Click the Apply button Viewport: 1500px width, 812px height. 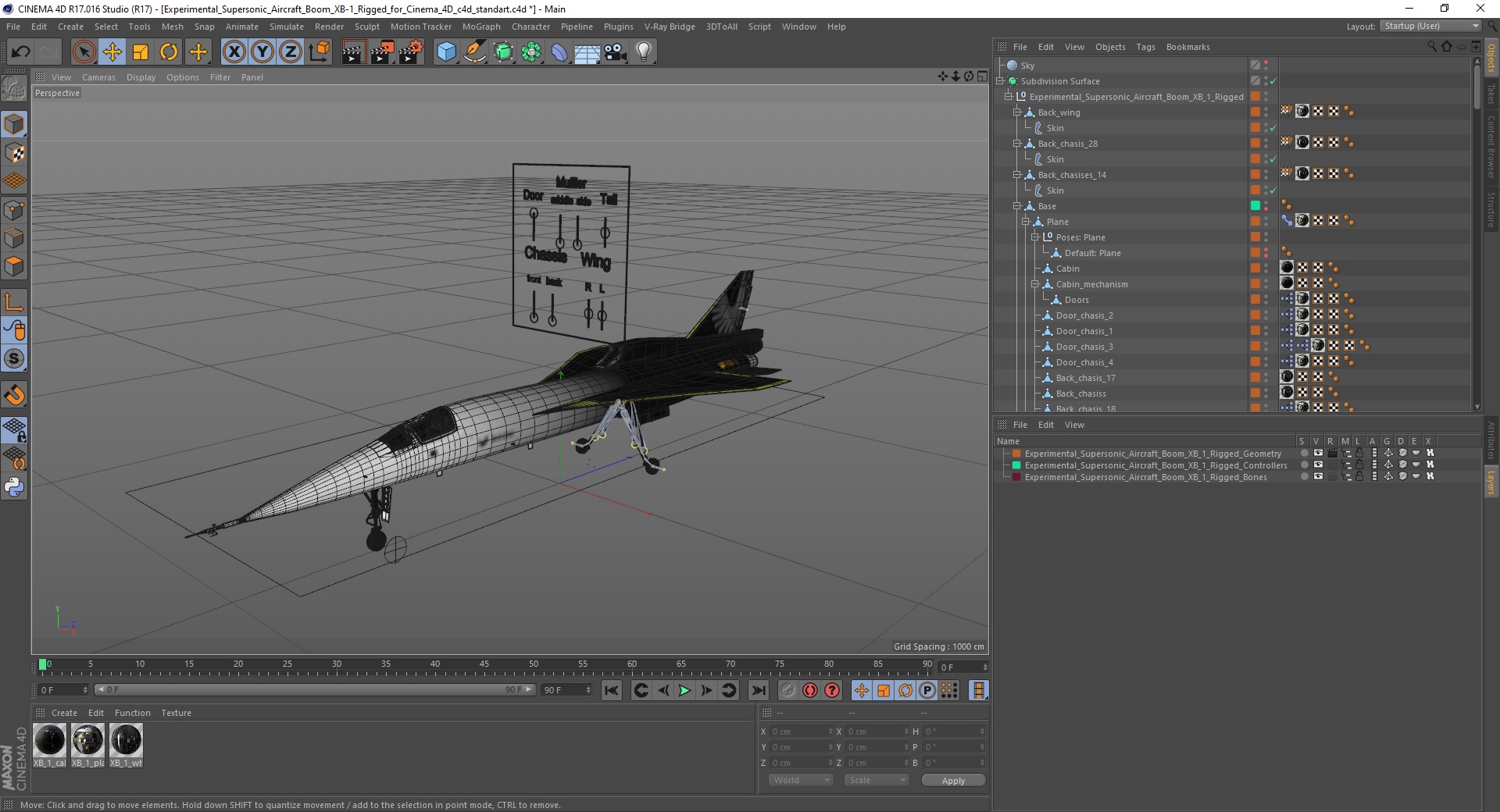pyautogui.click(x=953, y=781)
